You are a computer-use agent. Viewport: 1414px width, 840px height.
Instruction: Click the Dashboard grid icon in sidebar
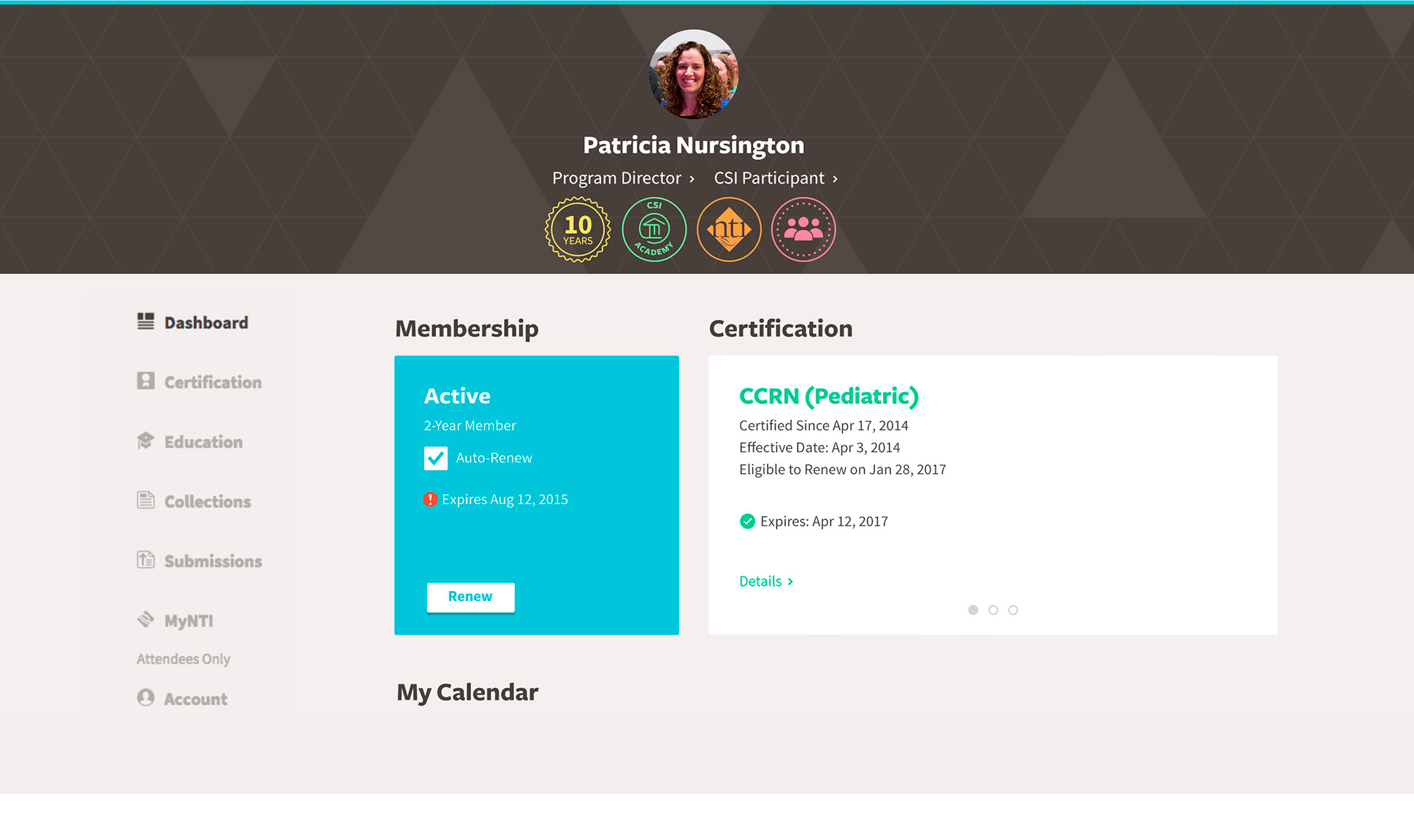[145, 322]
